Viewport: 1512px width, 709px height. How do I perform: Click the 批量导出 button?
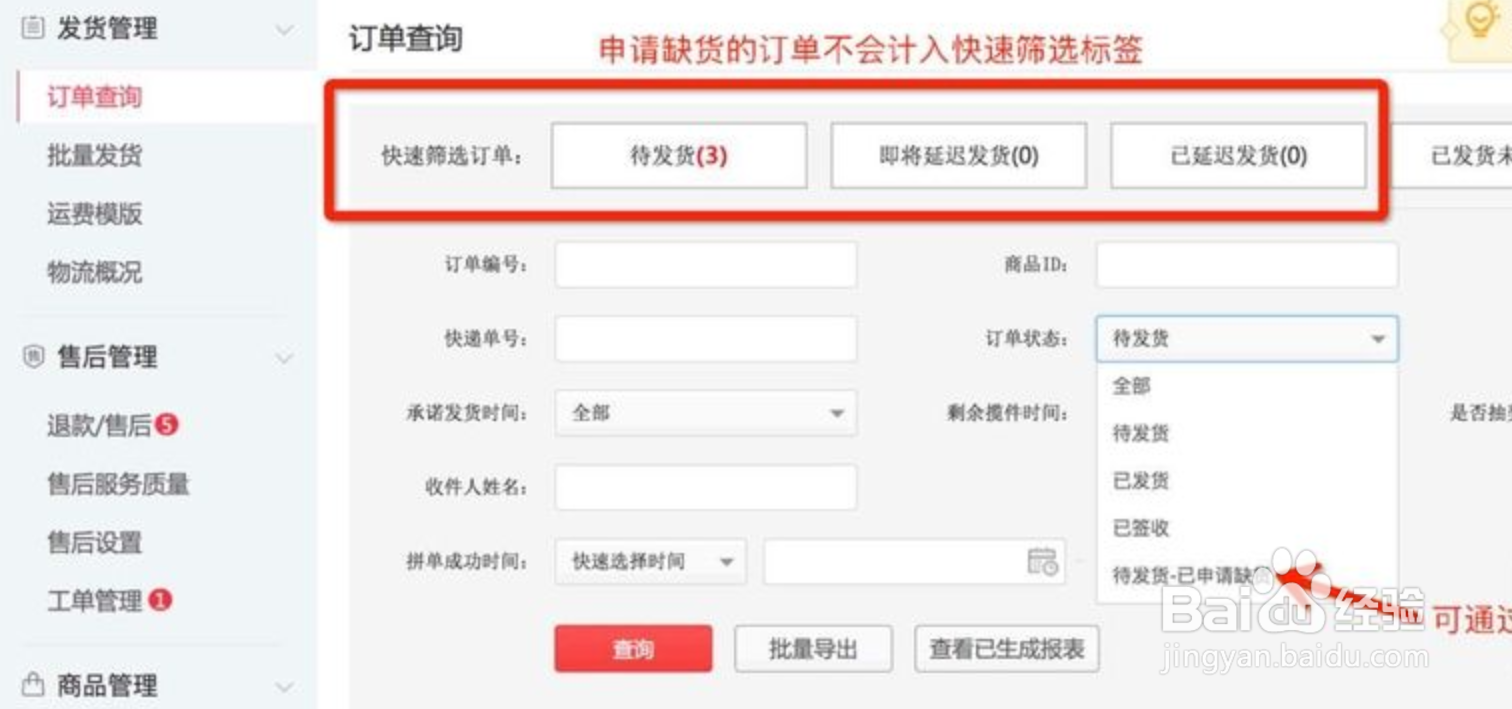(x=813, y=649)
